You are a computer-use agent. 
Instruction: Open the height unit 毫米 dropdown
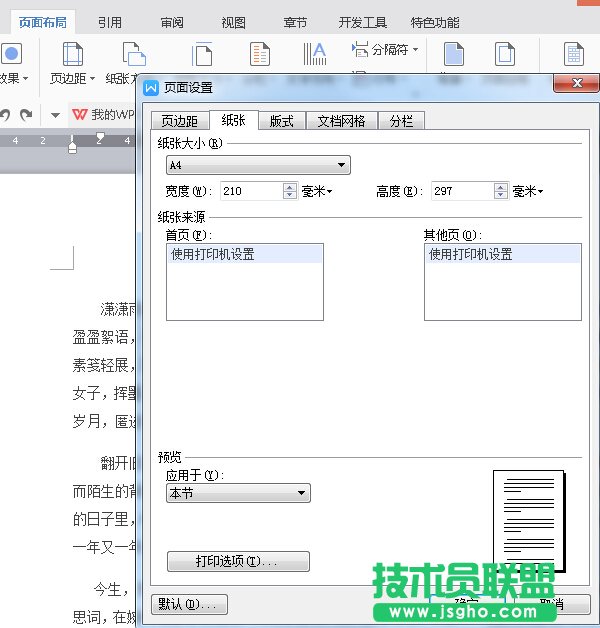coord(527,191)
